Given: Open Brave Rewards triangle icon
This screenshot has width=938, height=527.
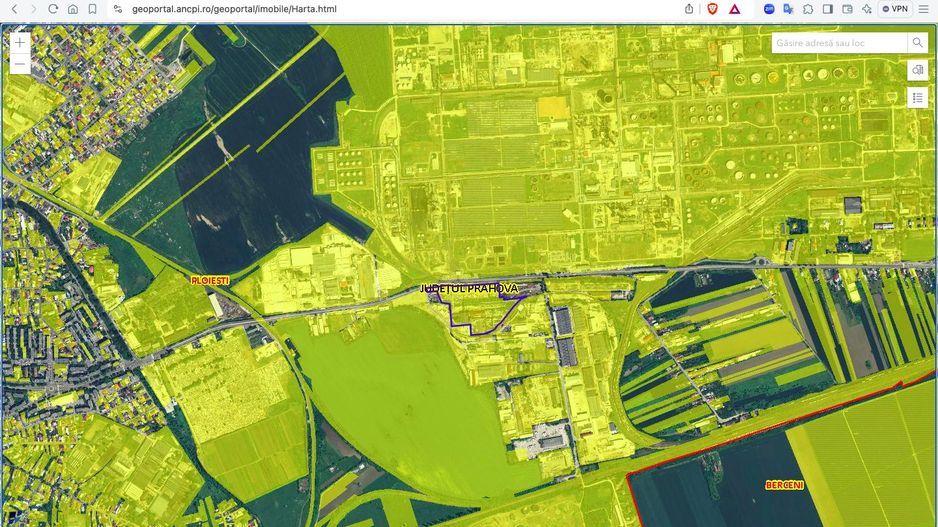Looking at the screenshot, I should [735, 9].
